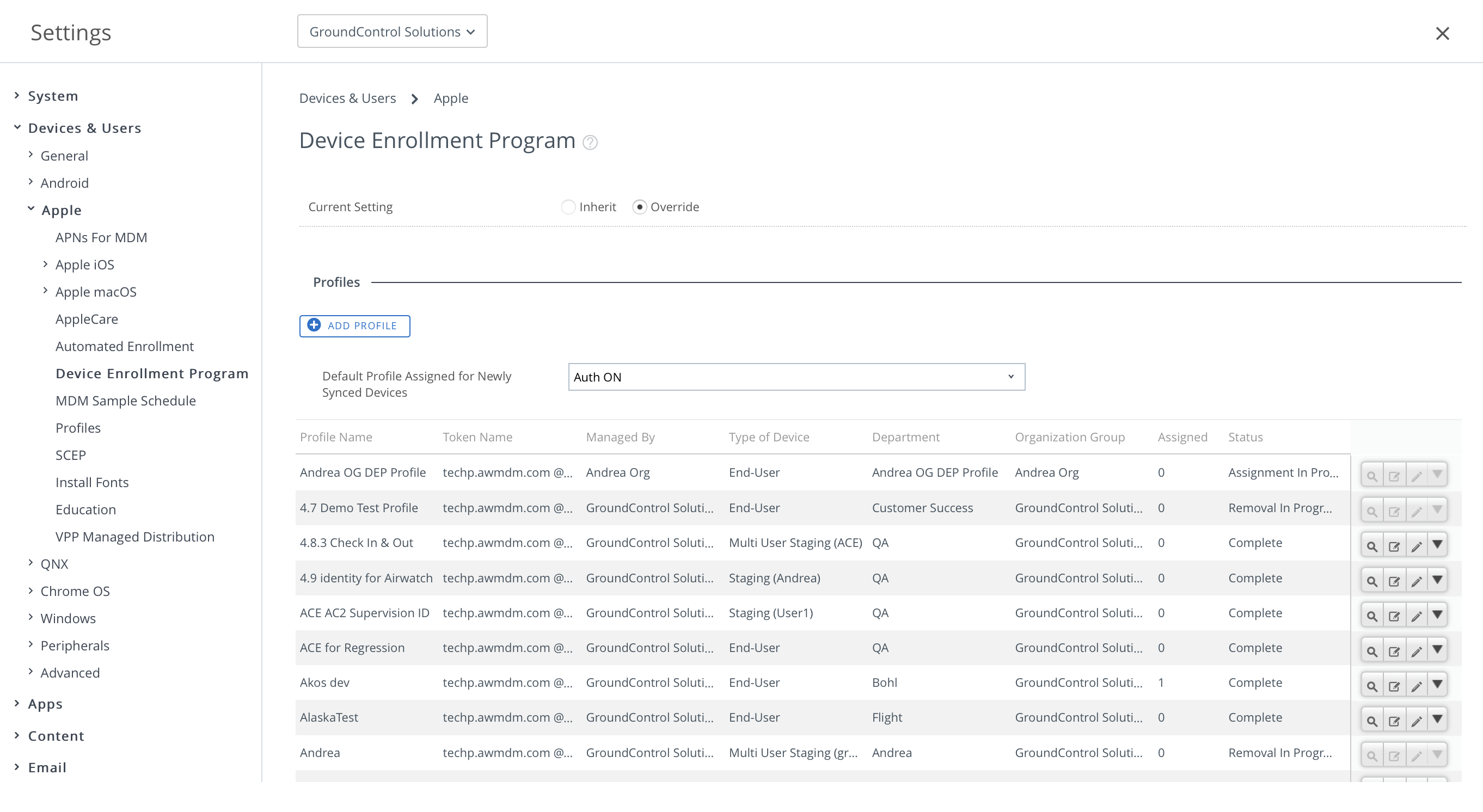1483x812 pixels.
Task: Open the GroundControl Solutions organization dropdown
Action: pyautogui.click(x=392, y=32)
